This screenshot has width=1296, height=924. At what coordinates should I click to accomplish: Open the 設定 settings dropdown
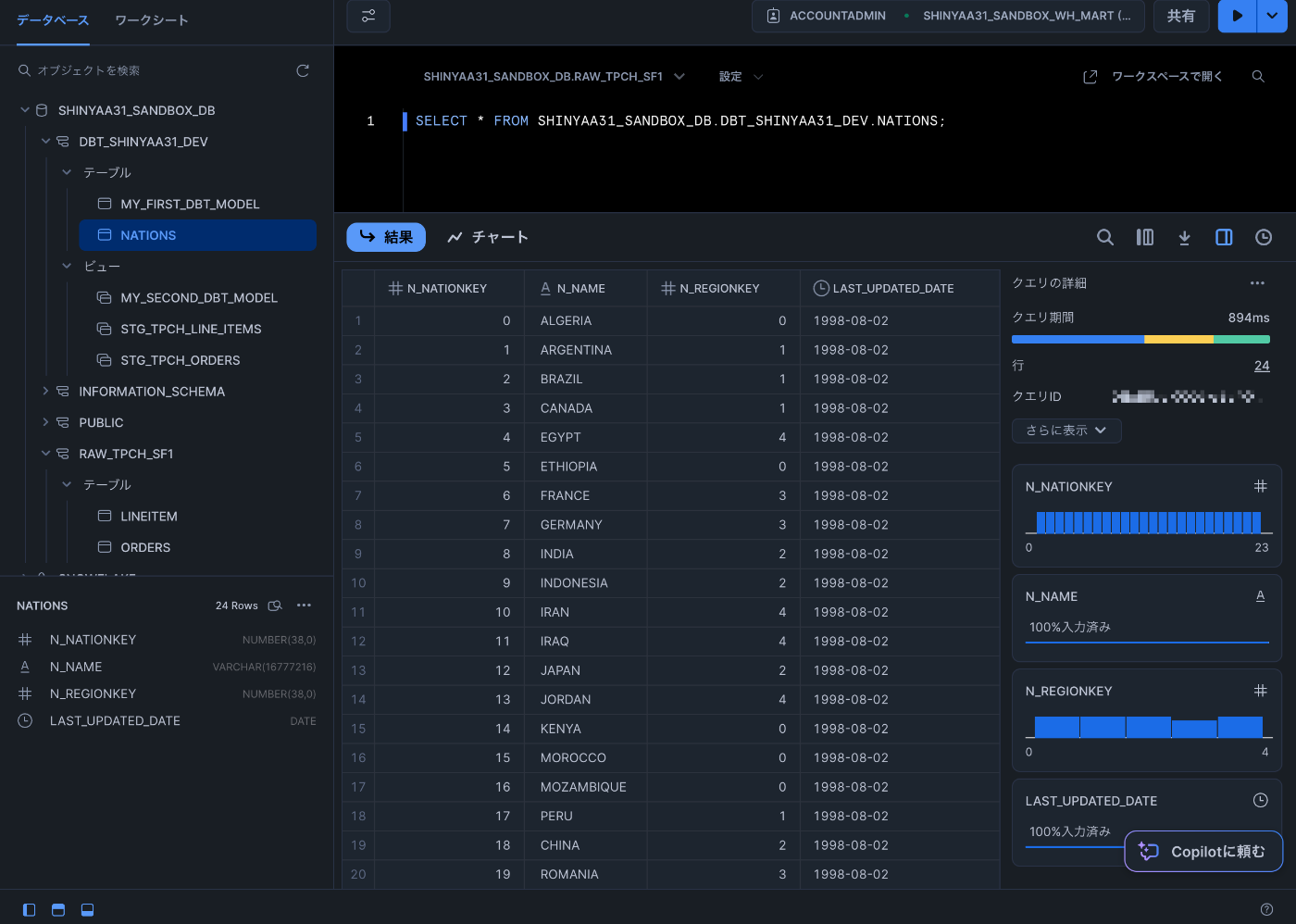tap(741, 77)
